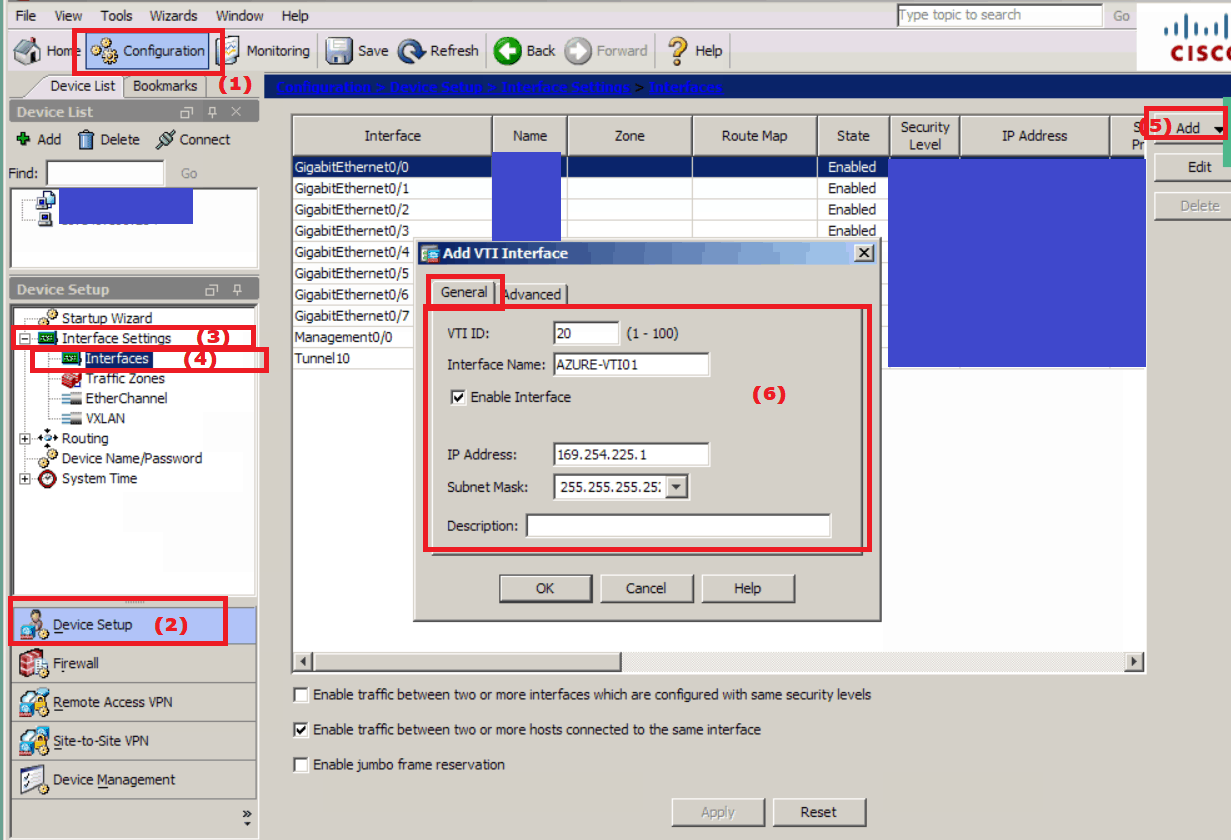Cancel the Add VTI Interface dialog

646,588
